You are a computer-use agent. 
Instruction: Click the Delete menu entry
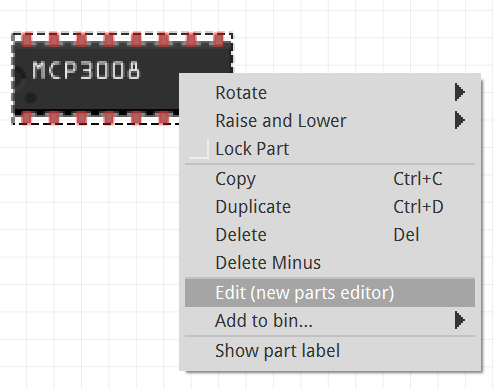[x=330, y=235]
